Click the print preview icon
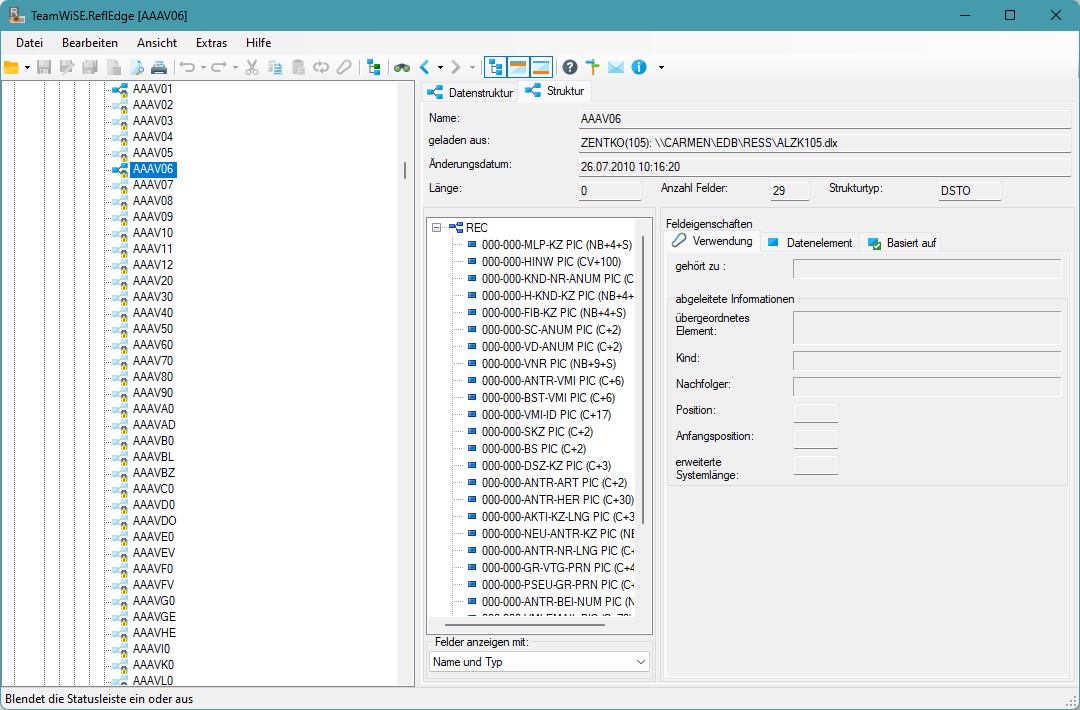 [137, 67]
